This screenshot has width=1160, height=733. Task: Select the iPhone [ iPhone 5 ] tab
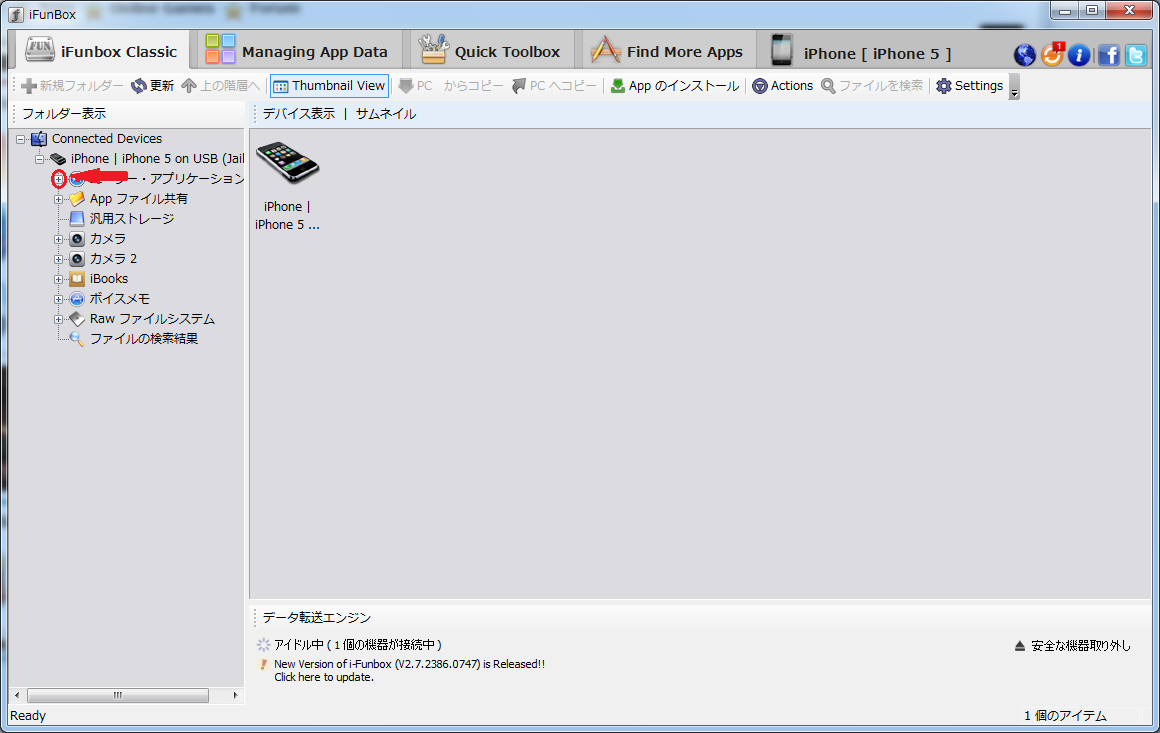click(860, 53)
